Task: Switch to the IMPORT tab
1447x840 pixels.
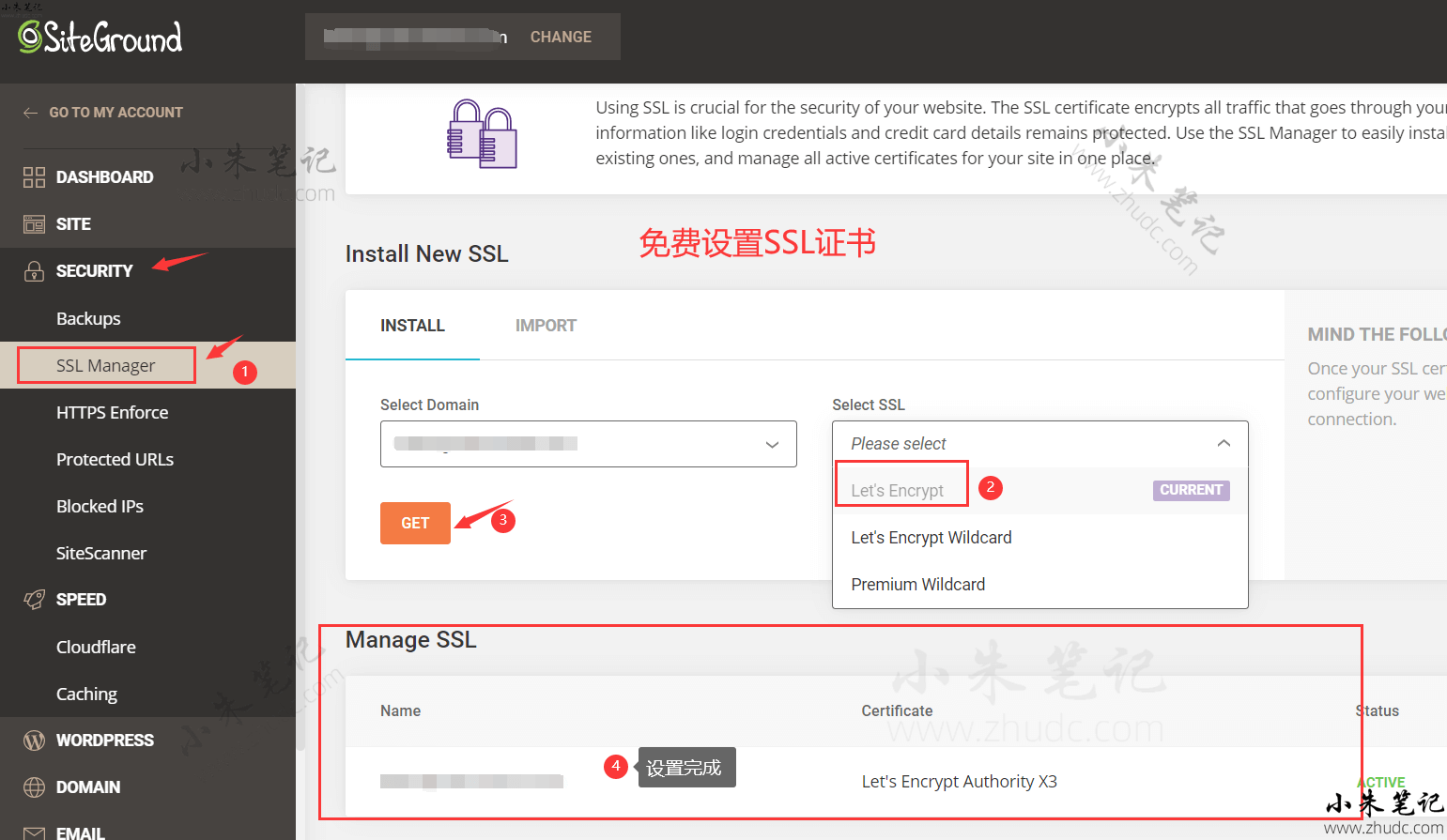Action: pos(546,326)
